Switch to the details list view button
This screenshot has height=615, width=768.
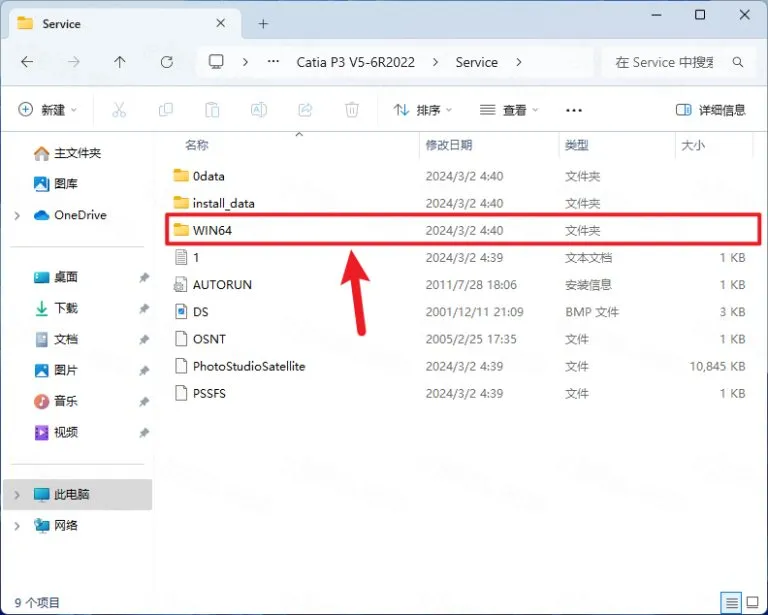[x=731, y=602]
